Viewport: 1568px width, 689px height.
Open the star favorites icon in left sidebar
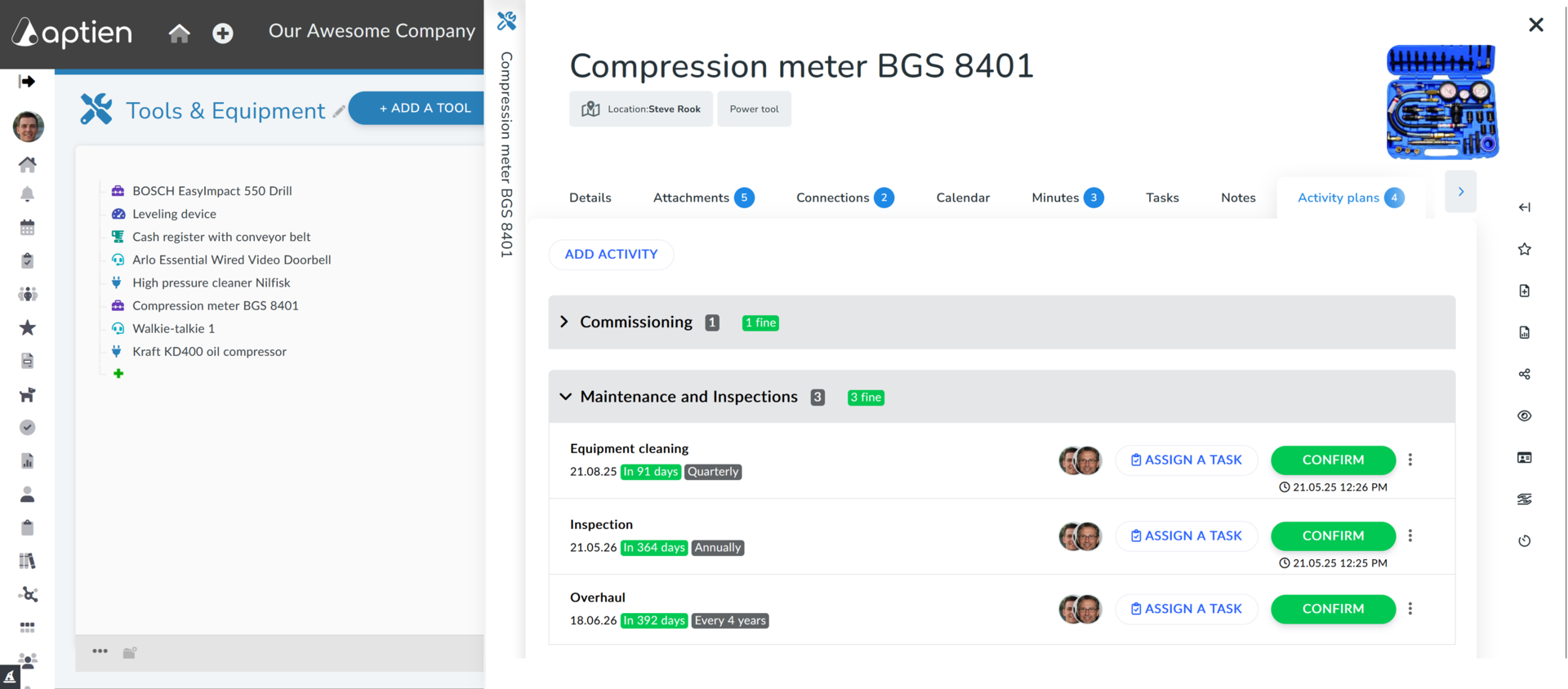click(x=27, y=327)
